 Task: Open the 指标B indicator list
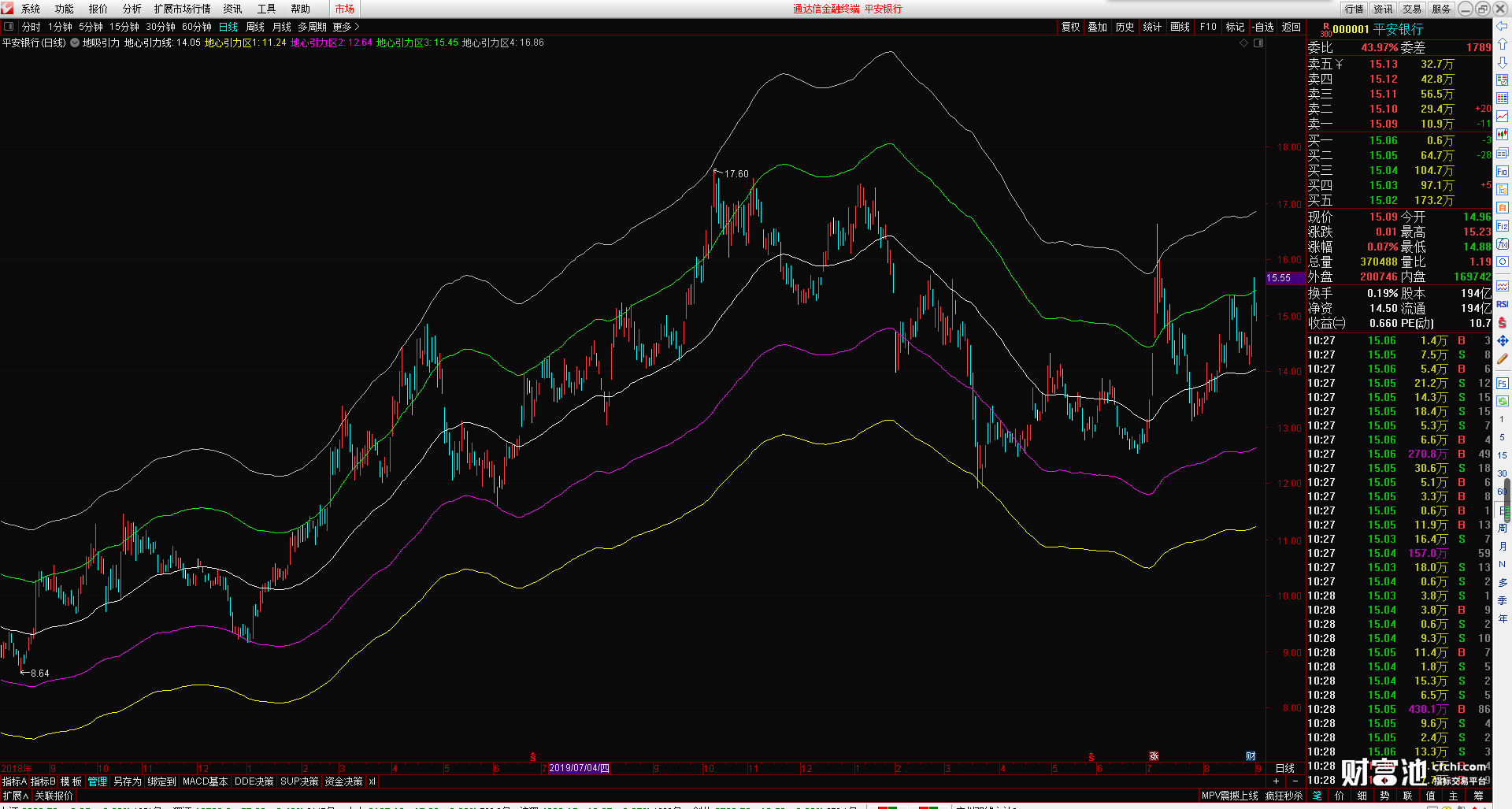tap(43, 781)
